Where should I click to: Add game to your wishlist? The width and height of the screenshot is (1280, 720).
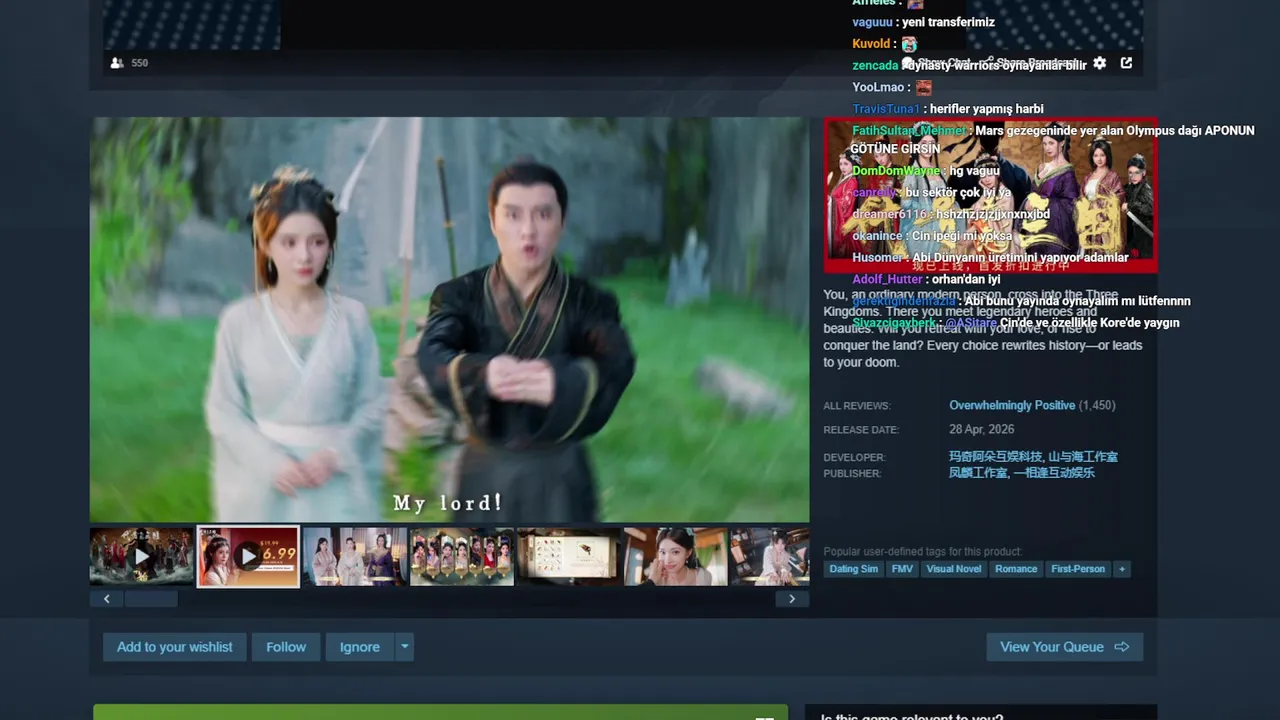(x=174, y=647)
